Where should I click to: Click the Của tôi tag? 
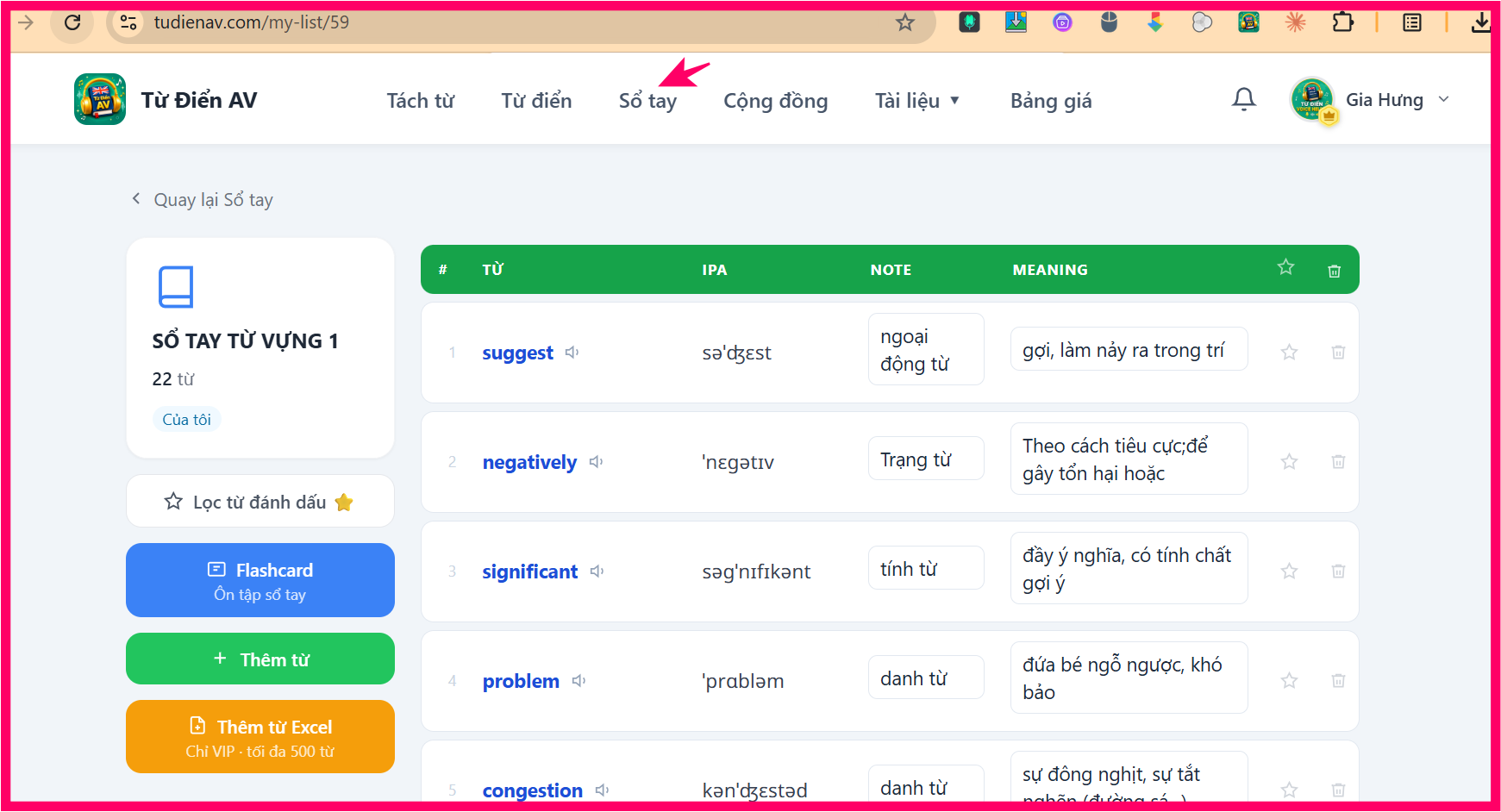click(x=186, y=419)
